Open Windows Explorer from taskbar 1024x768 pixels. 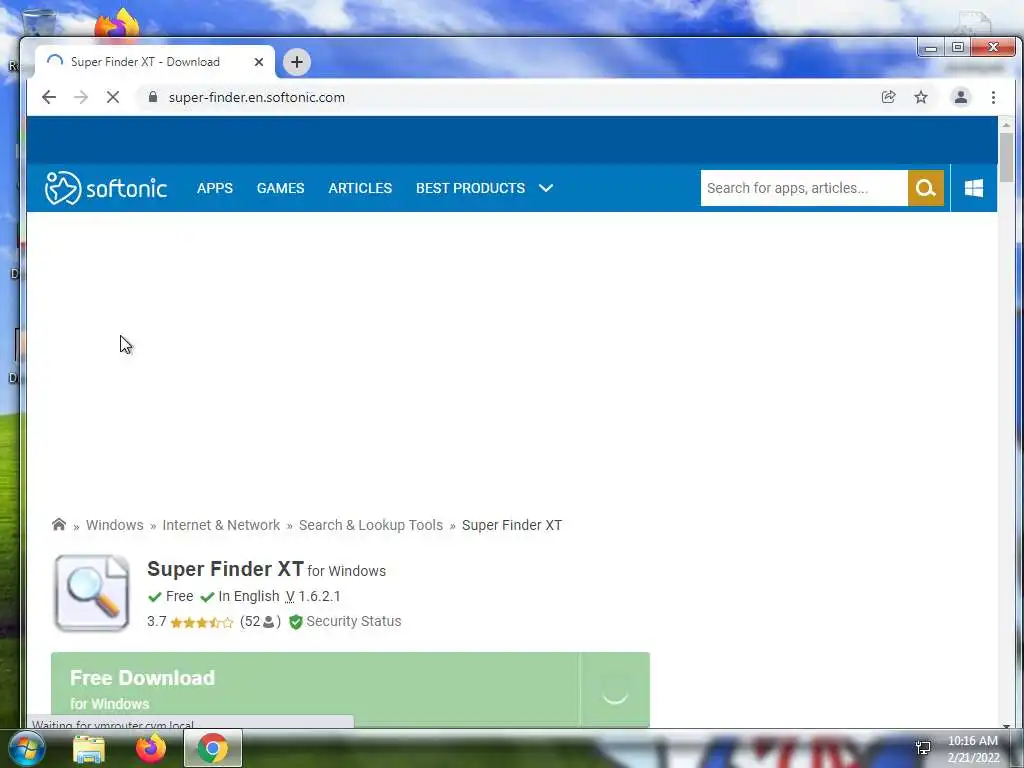coord(89,749)
